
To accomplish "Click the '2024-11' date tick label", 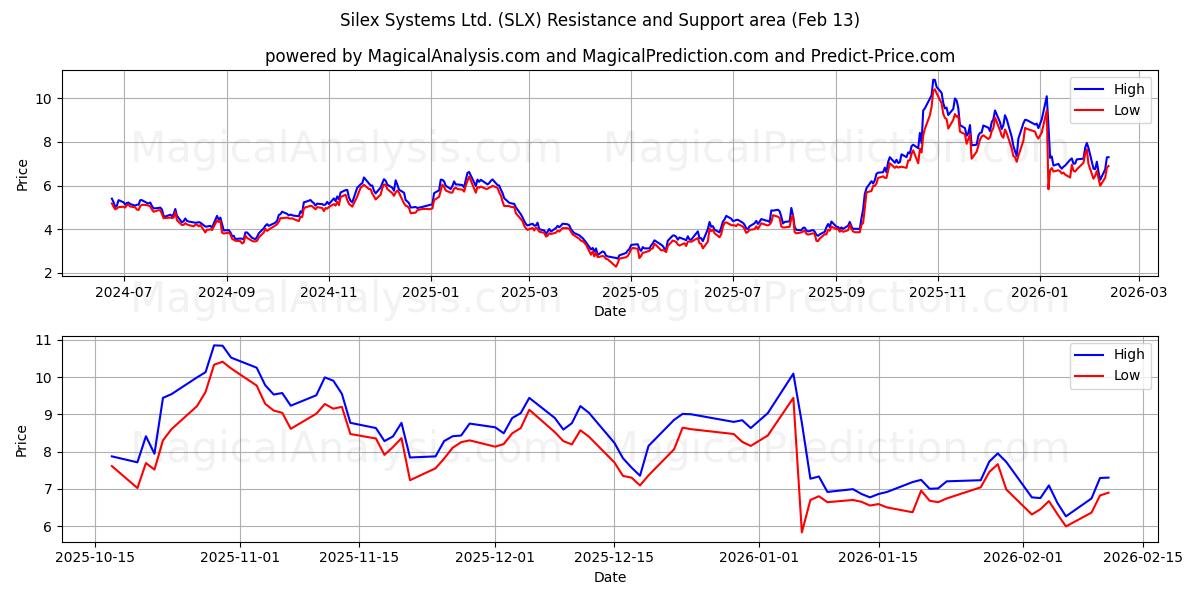I will click(x=328, y=292).
